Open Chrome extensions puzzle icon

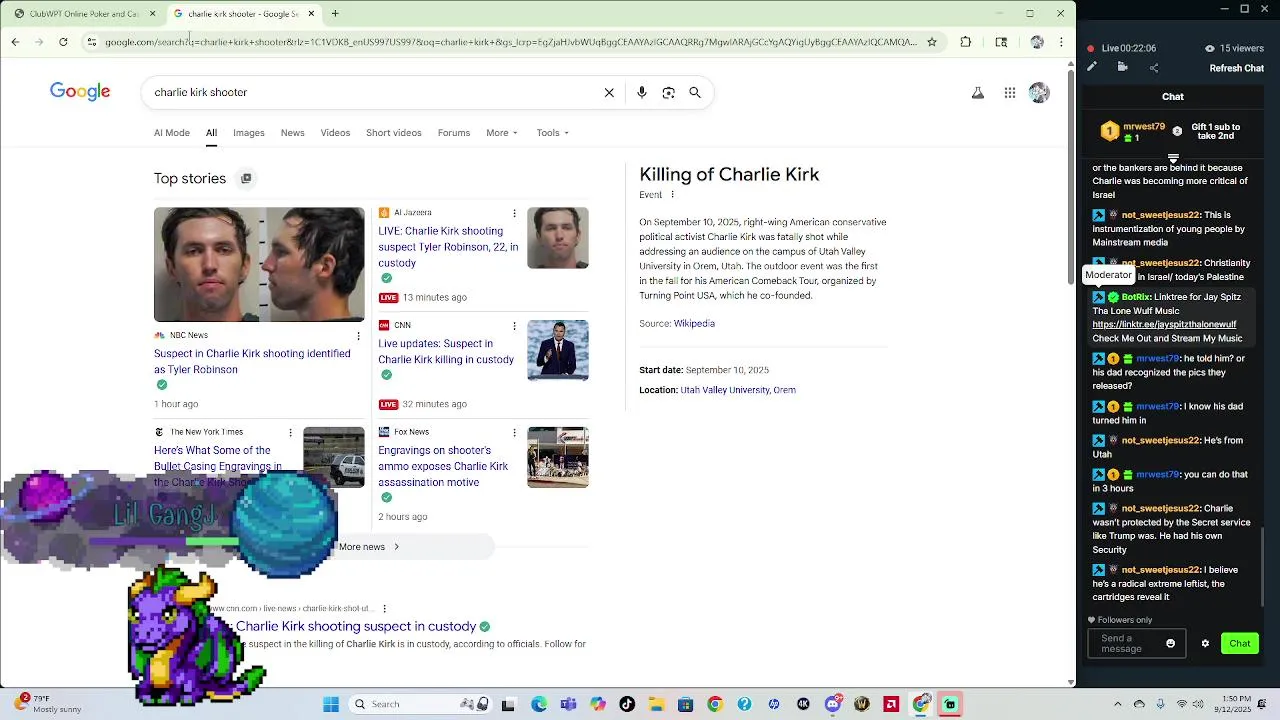coord(965,42)
